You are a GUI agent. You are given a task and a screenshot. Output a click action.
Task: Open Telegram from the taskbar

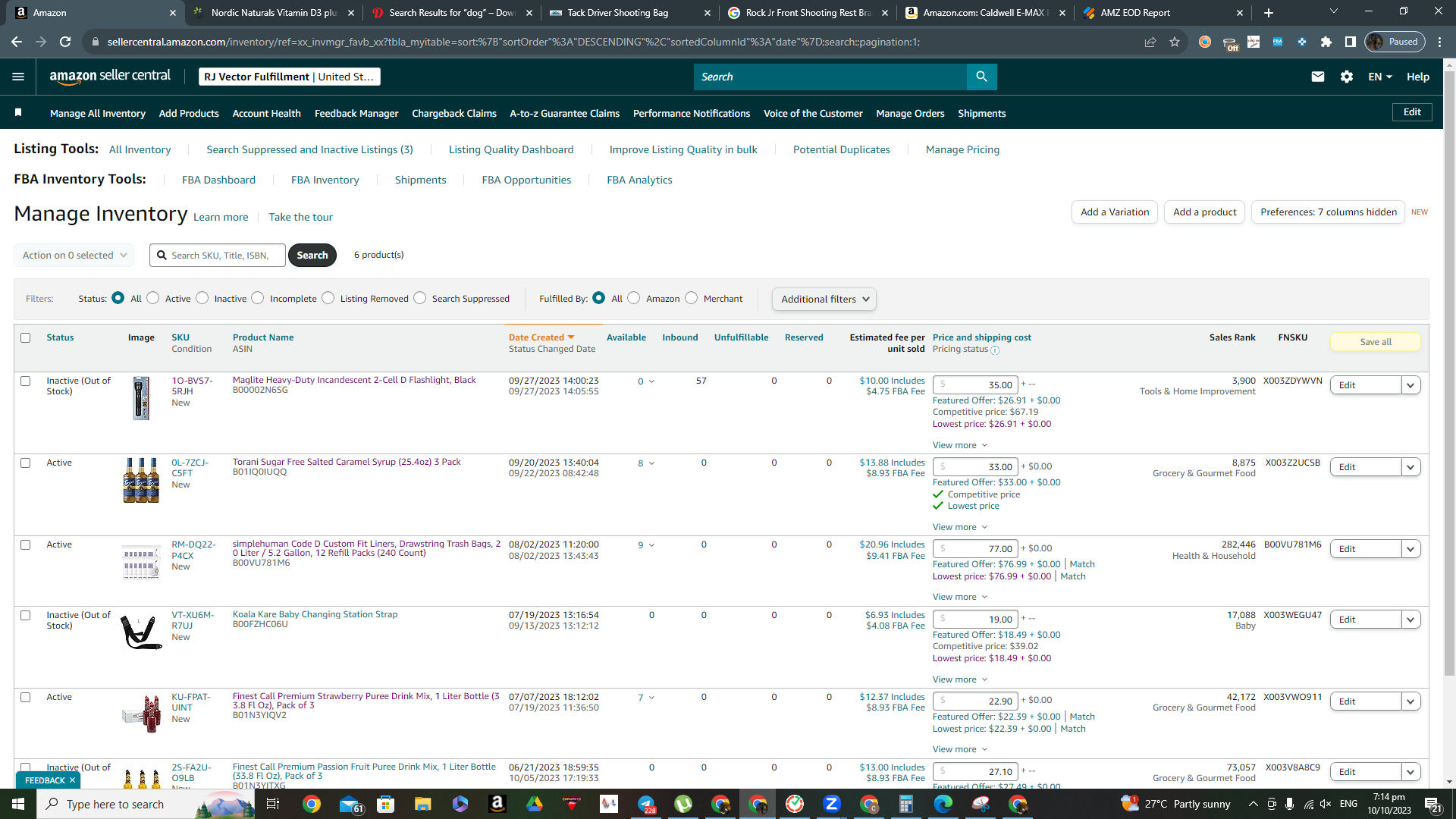646,804
